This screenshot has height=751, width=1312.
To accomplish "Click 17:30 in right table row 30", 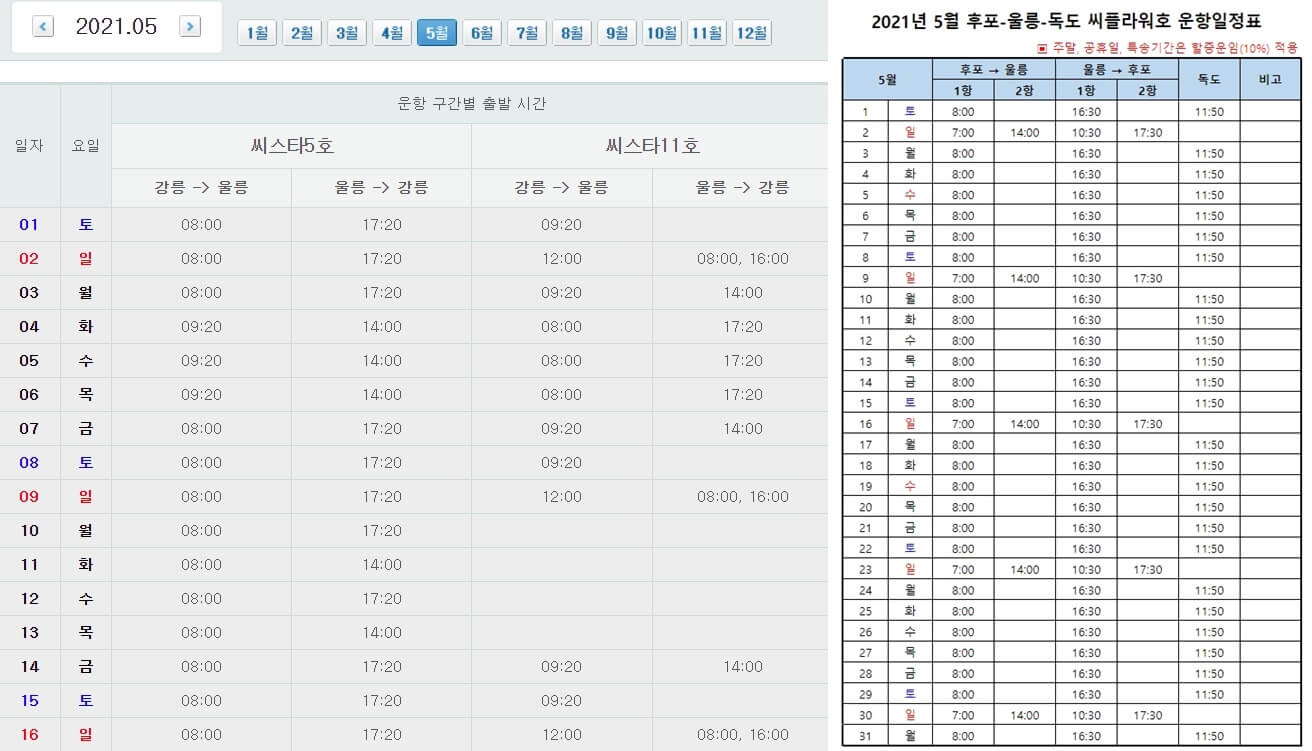I will pos(1148,716).
